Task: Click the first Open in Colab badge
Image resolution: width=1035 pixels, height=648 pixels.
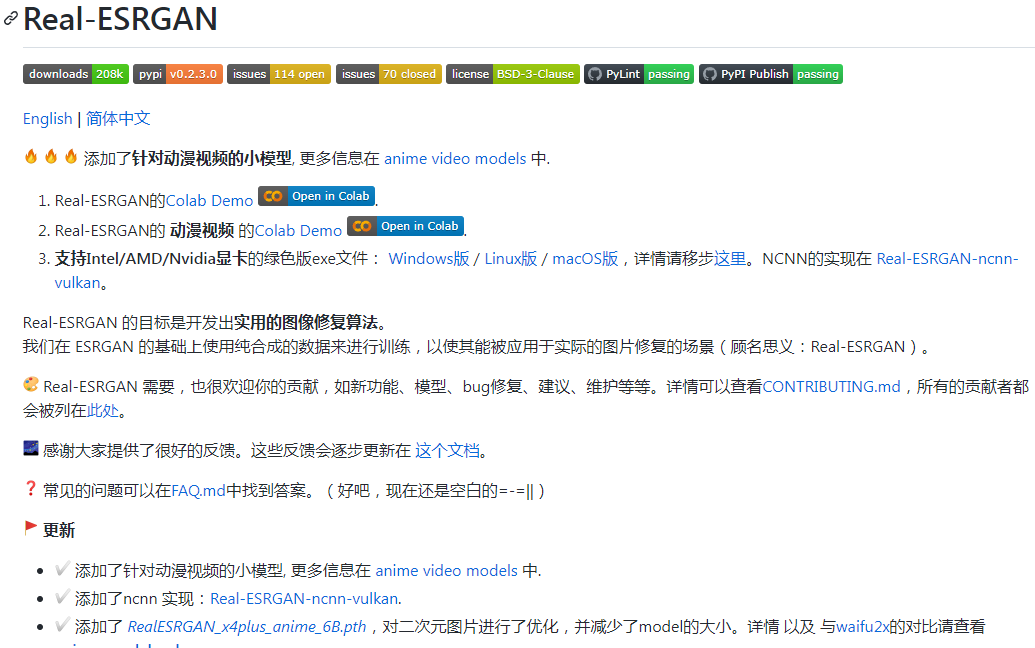Action: tap(316, 196)
